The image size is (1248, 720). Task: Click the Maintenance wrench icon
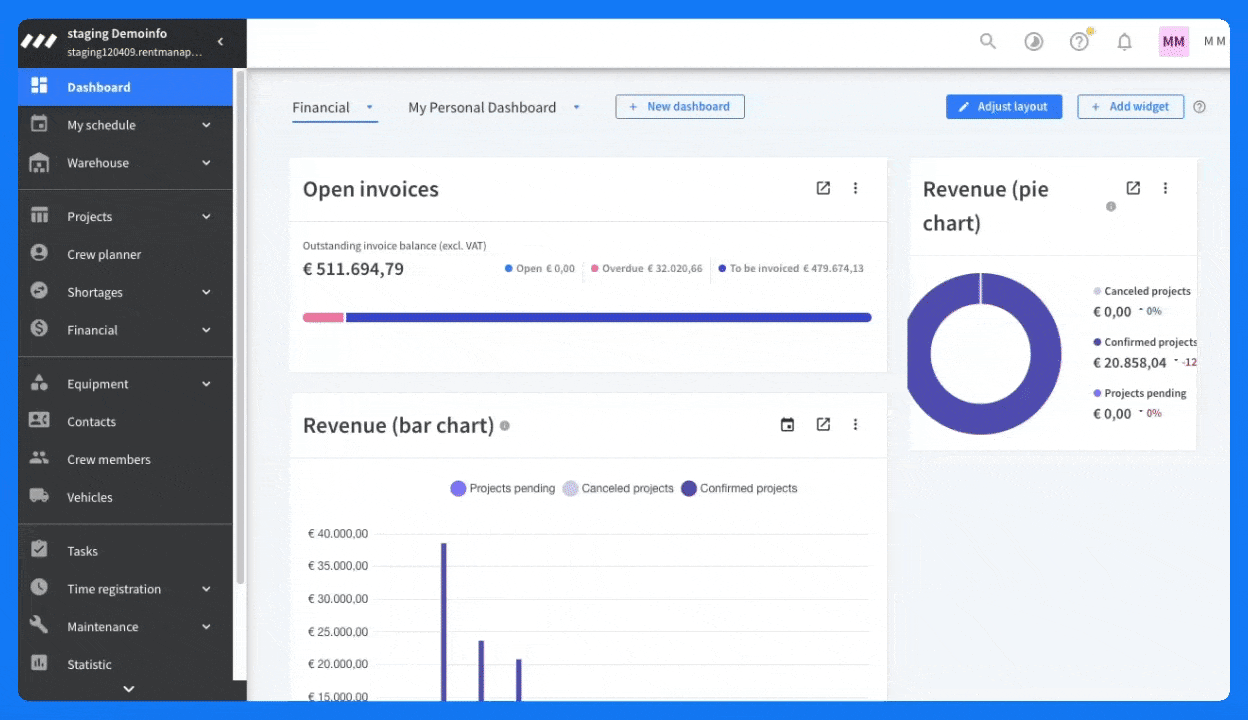click(x=39, y=626)
